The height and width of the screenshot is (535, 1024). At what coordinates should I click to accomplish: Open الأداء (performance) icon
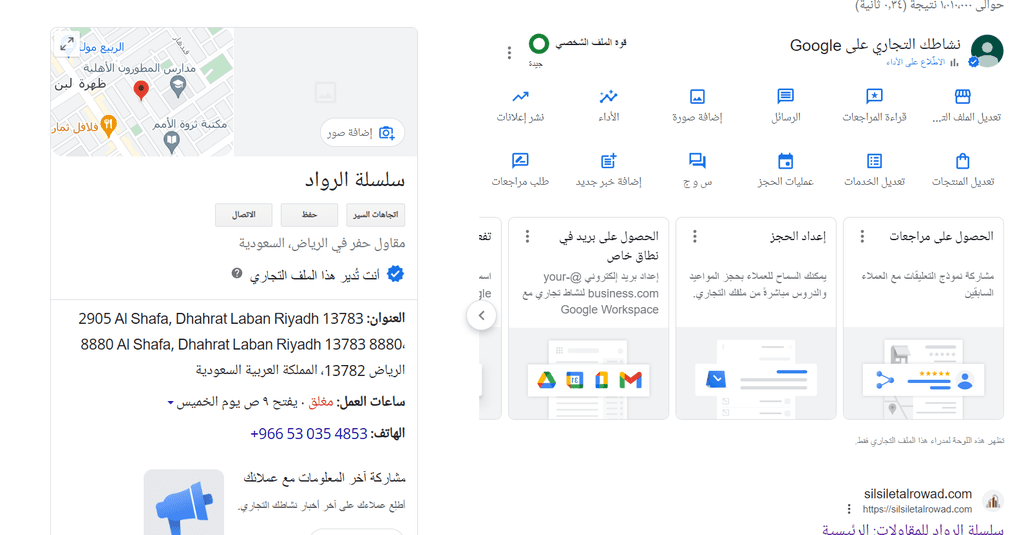click(609, 97)
